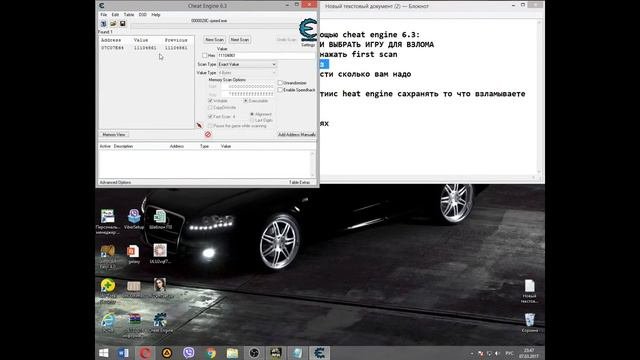640x360 pixels.
Task: Open the D3D menu
Action: point(142,15)
